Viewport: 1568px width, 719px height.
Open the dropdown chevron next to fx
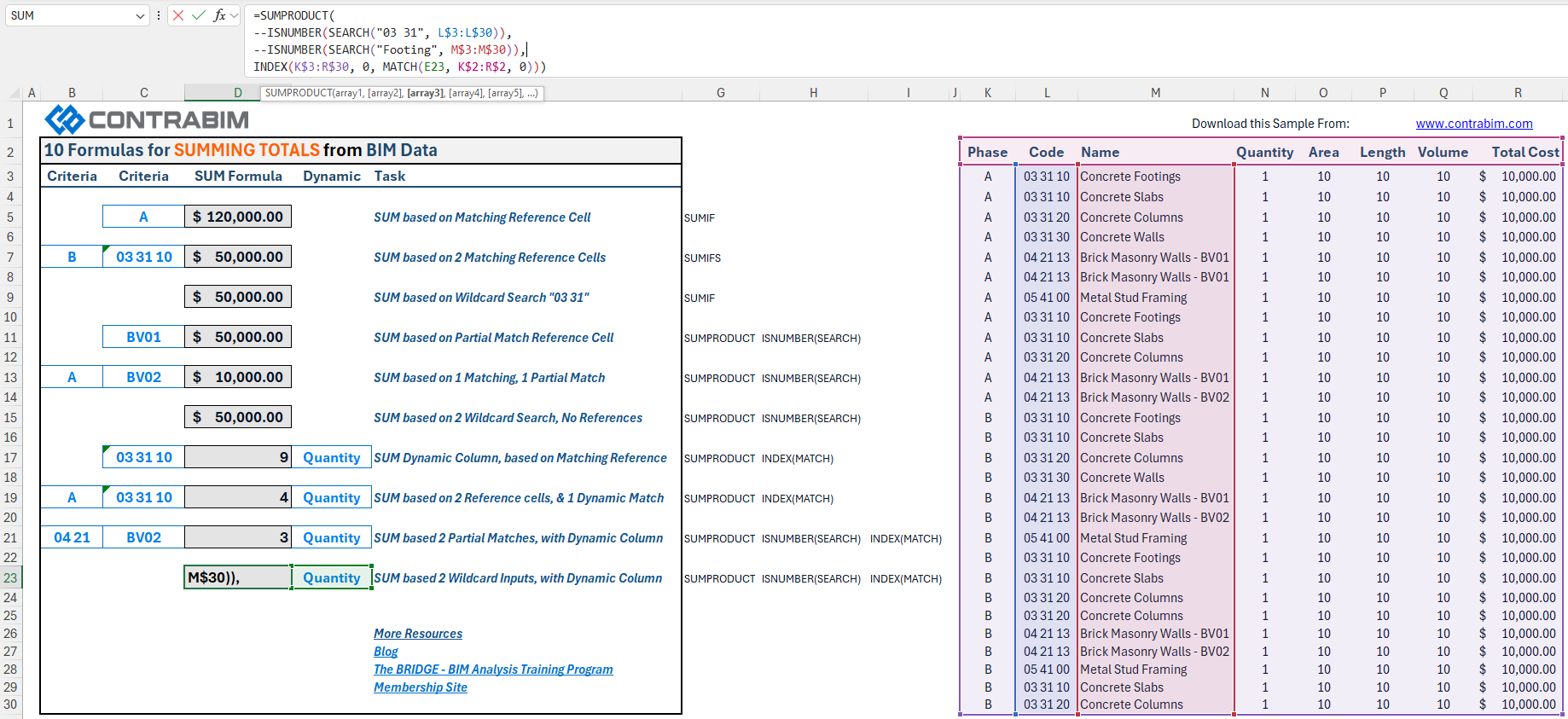pyautogui.click(x=235, y=15)
